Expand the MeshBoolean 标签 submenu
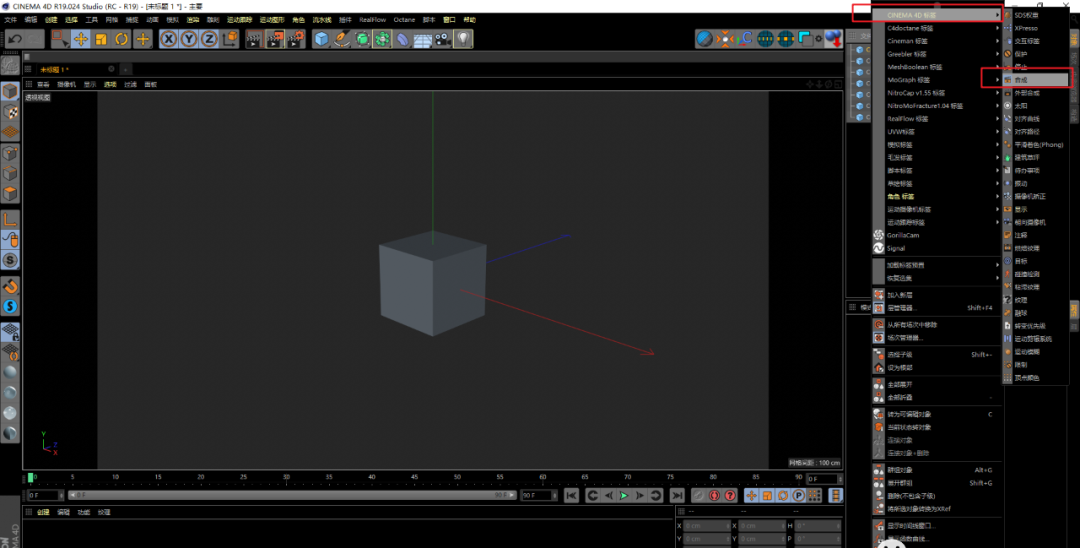The height and width of the screenshot is (548, 1080). (x=936, y=67)
